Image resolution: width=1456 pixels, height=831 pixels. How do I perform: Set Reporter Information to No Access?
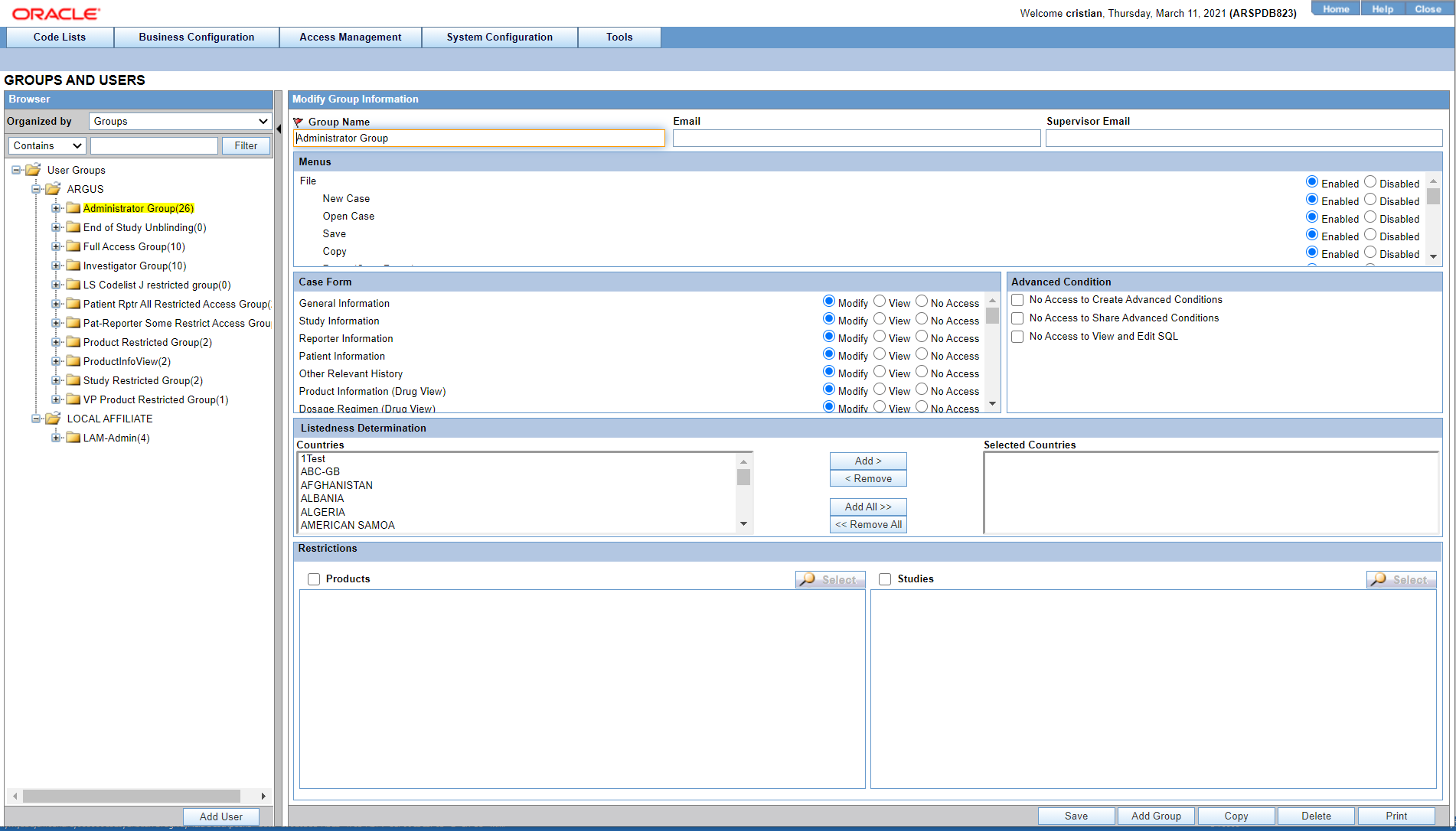click(922, 337)
